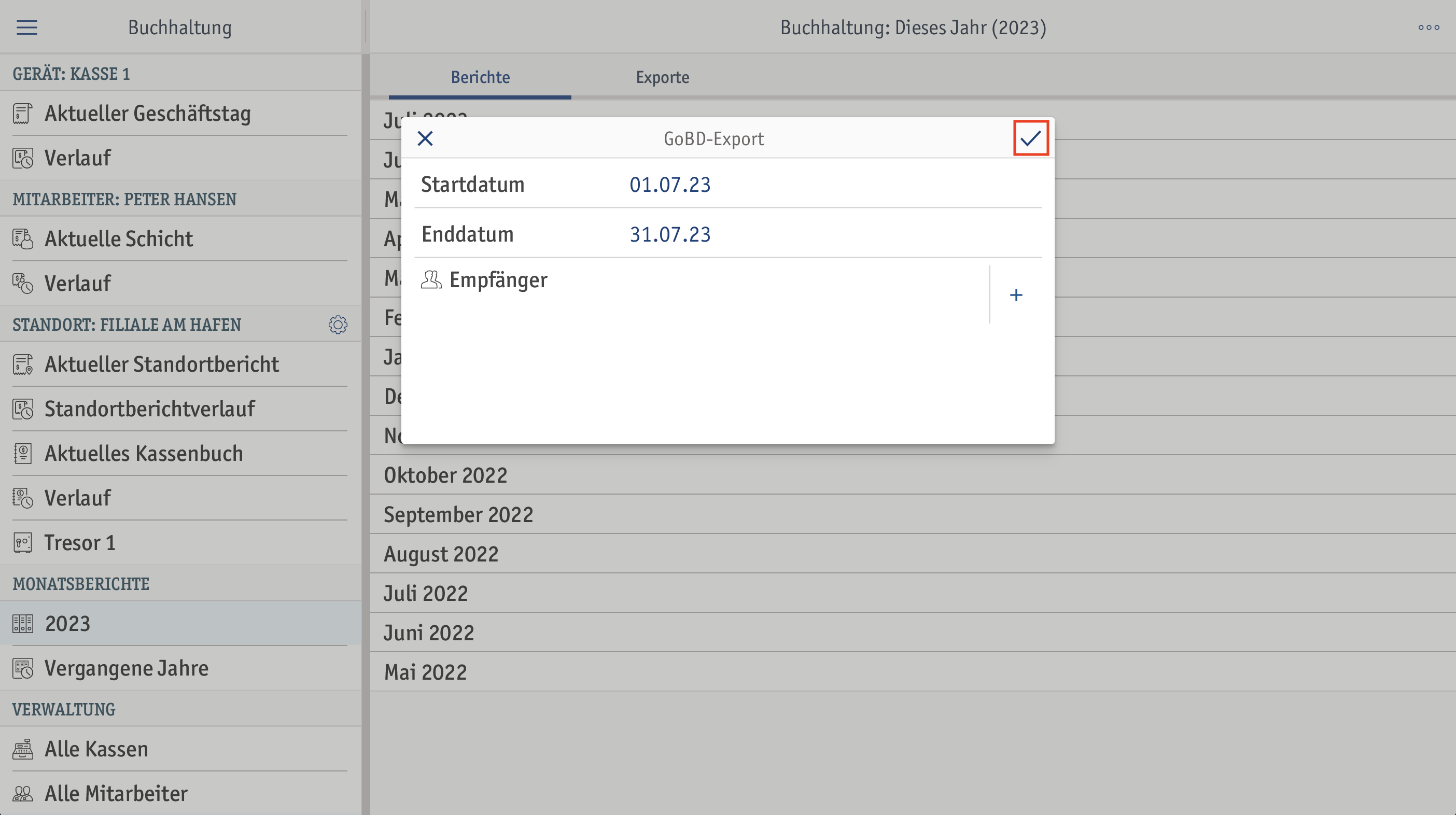1456x815 pixels.
Task: Click Standortberichtverlauf icon
Action: pyautogui.click(x=23, y=409)
